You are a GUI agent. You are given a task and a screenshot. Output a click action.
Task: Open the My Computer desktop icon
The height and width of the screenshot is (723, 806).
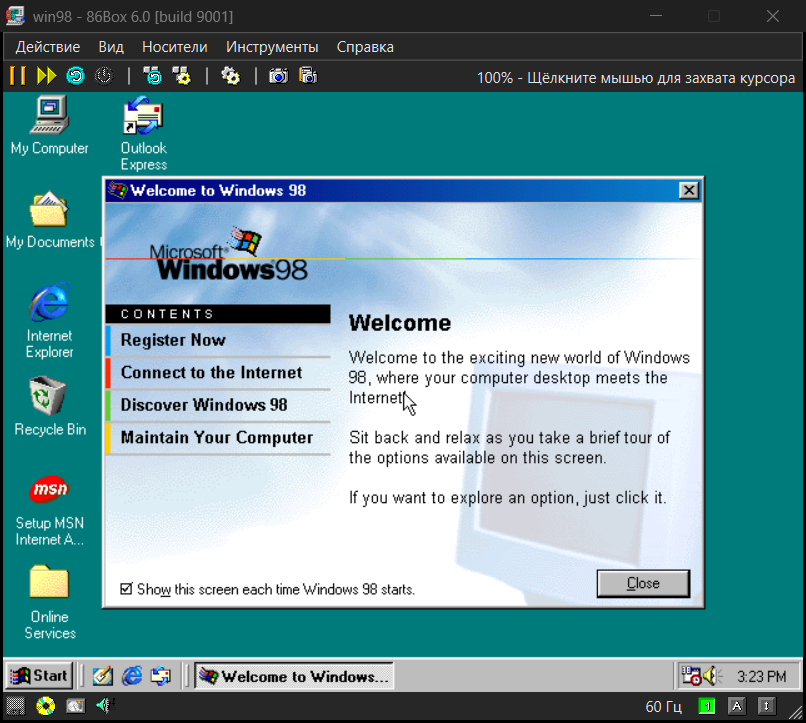[49, 125]
